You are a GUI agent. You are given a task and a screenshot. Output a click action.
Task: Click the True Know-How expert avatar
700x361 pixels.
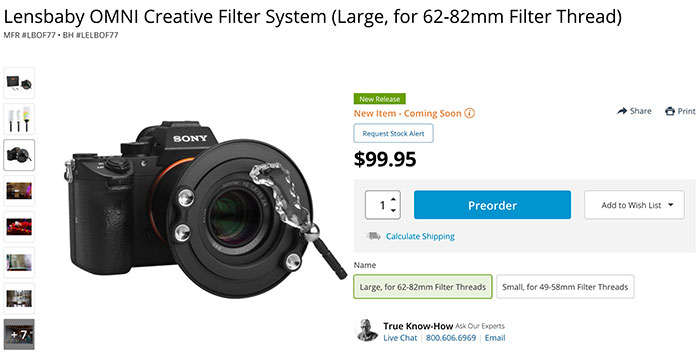(367, 330)
